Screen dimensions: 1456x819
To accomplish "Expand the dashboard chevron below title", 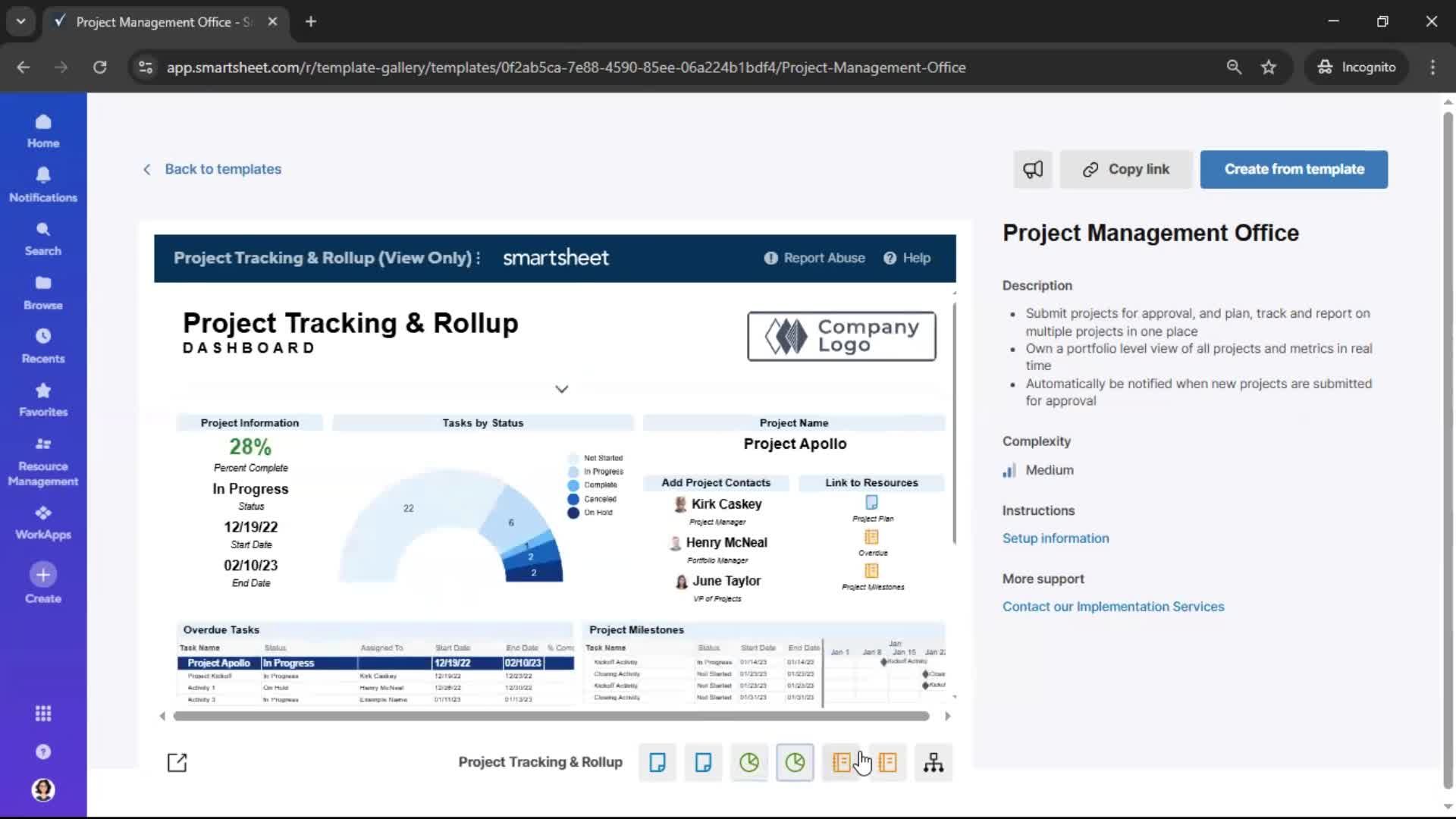I will 561,389.
